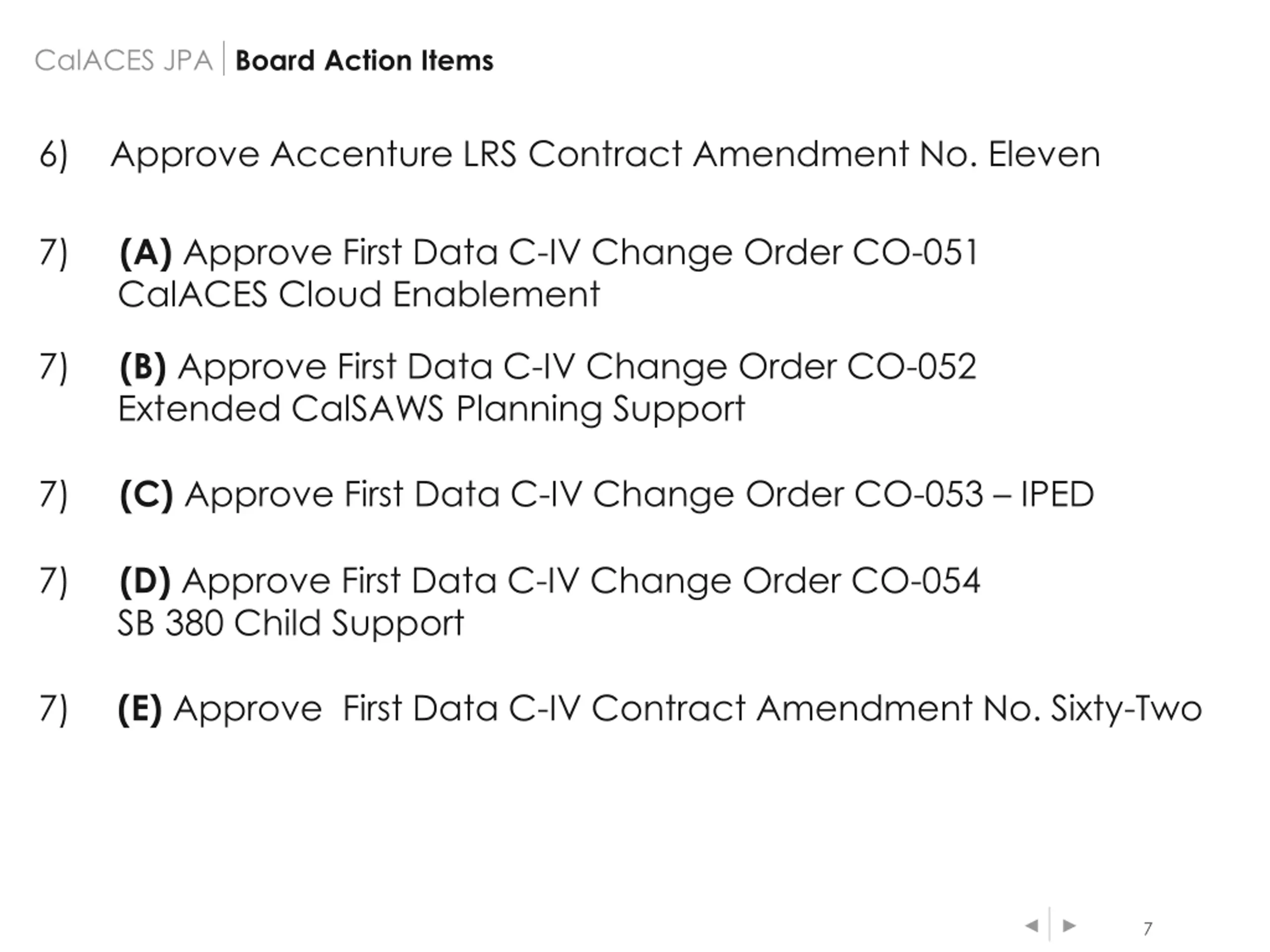1270x952 pixels.
Task: Click the bold (B) label
Action: [x=143, y=367]
